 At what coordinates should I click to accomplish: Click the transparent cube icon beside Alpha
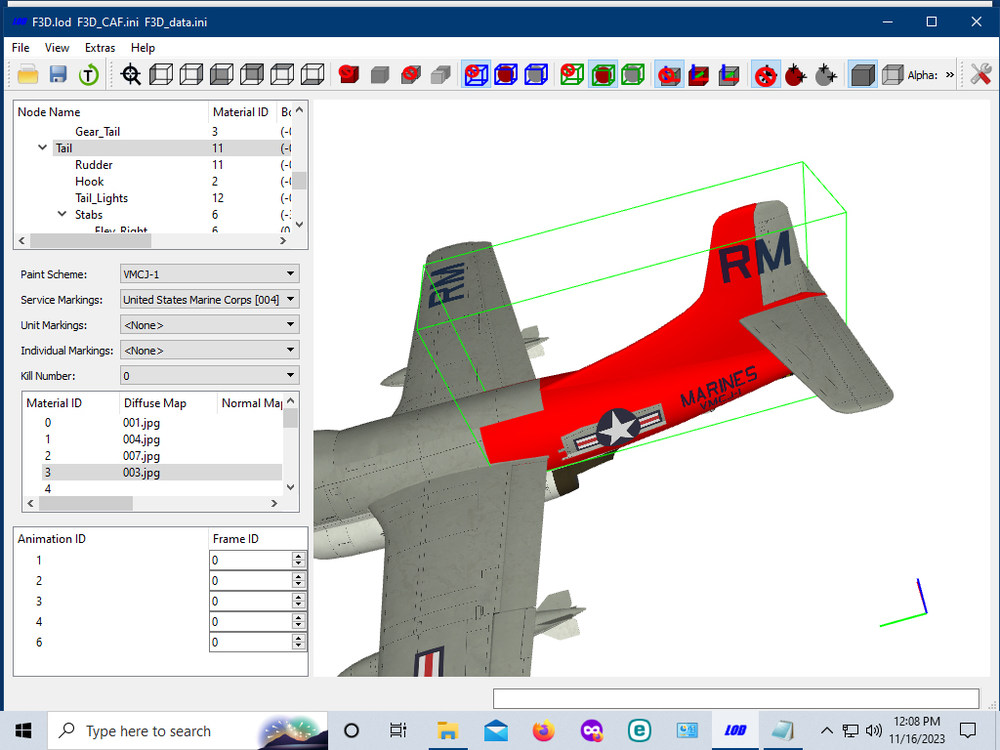pyautogui.click(x=892, y=75)
